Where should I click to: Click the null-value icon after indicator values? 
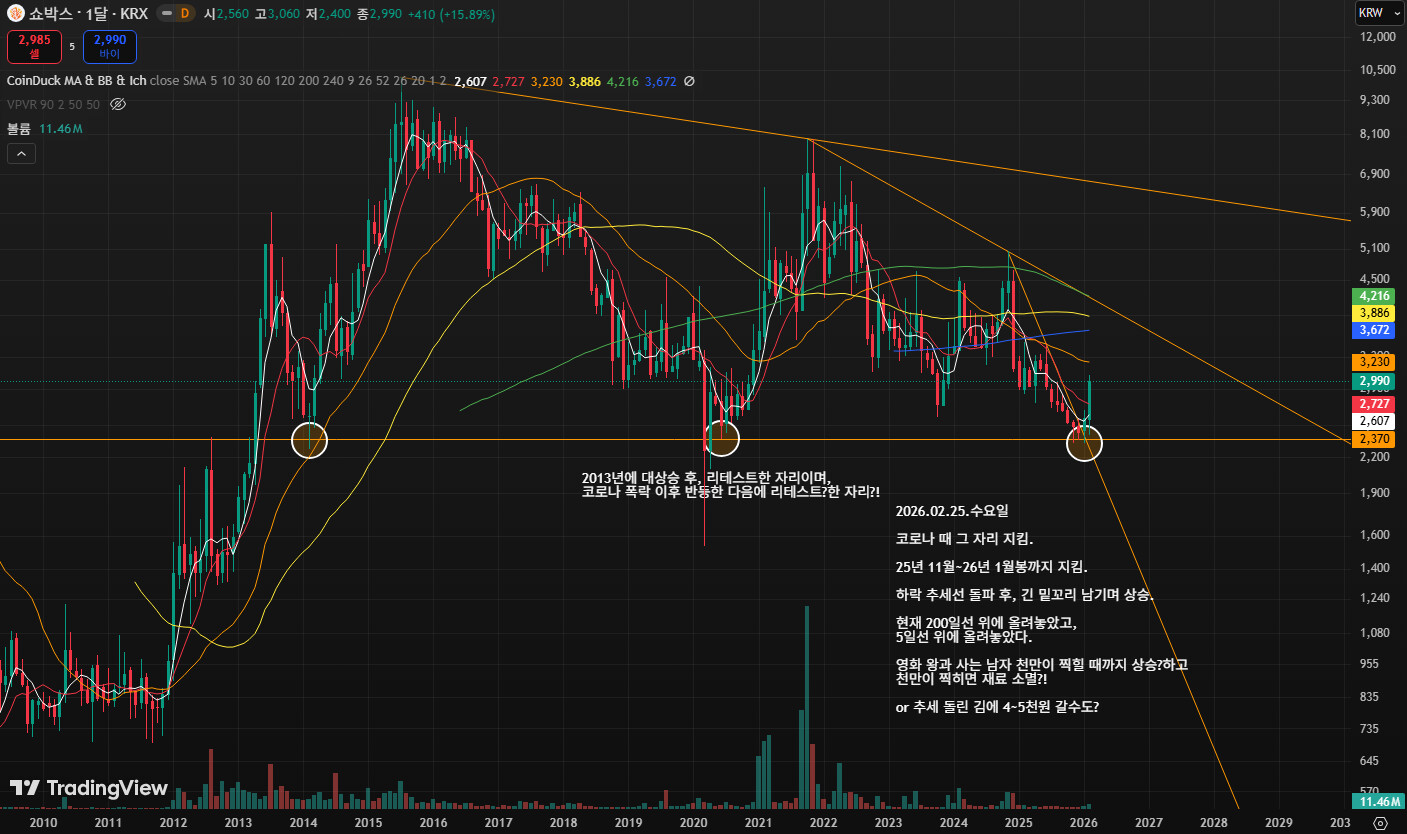pyautogui.click(x=689, y=81)
